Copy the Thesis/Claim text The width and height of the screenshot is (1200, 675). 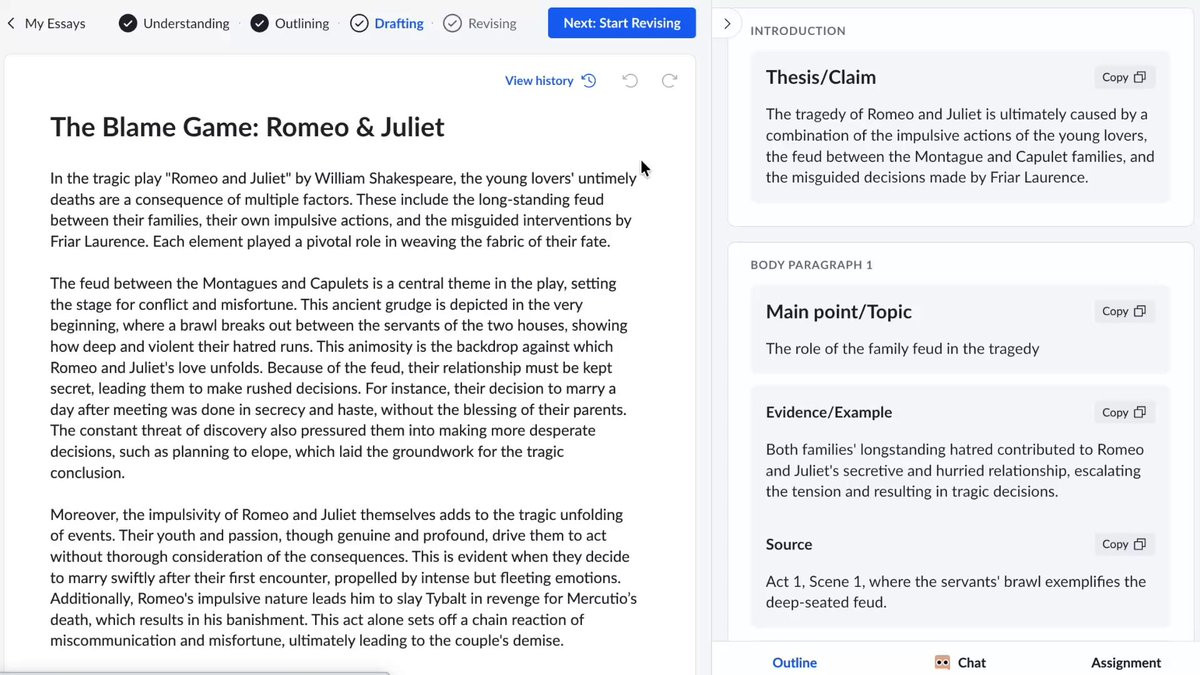pos(1124,77)
